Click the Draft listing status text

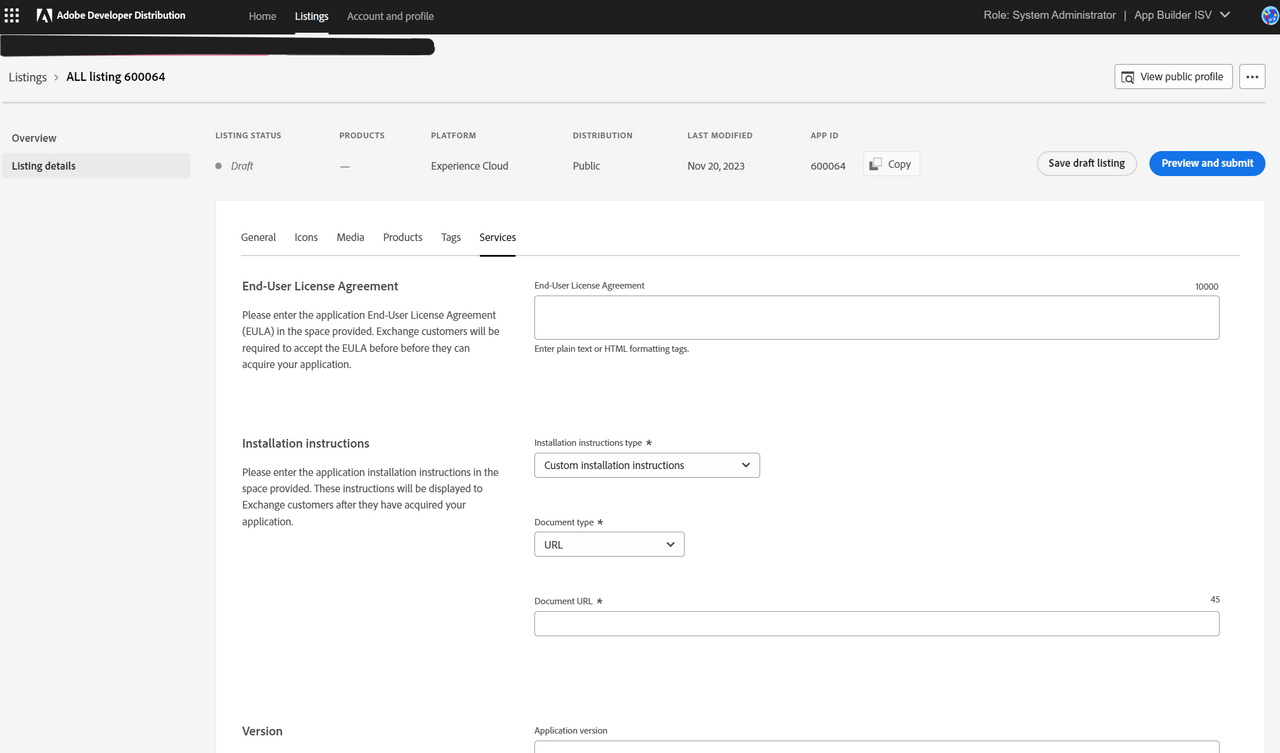coord(242,166)
